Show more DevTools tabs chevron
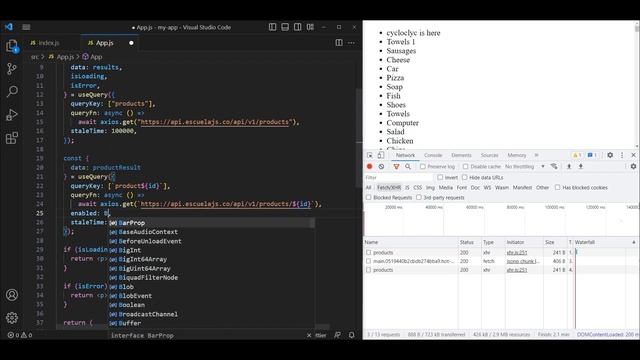The height and width of the screenshot is (360, 640). 537,155
